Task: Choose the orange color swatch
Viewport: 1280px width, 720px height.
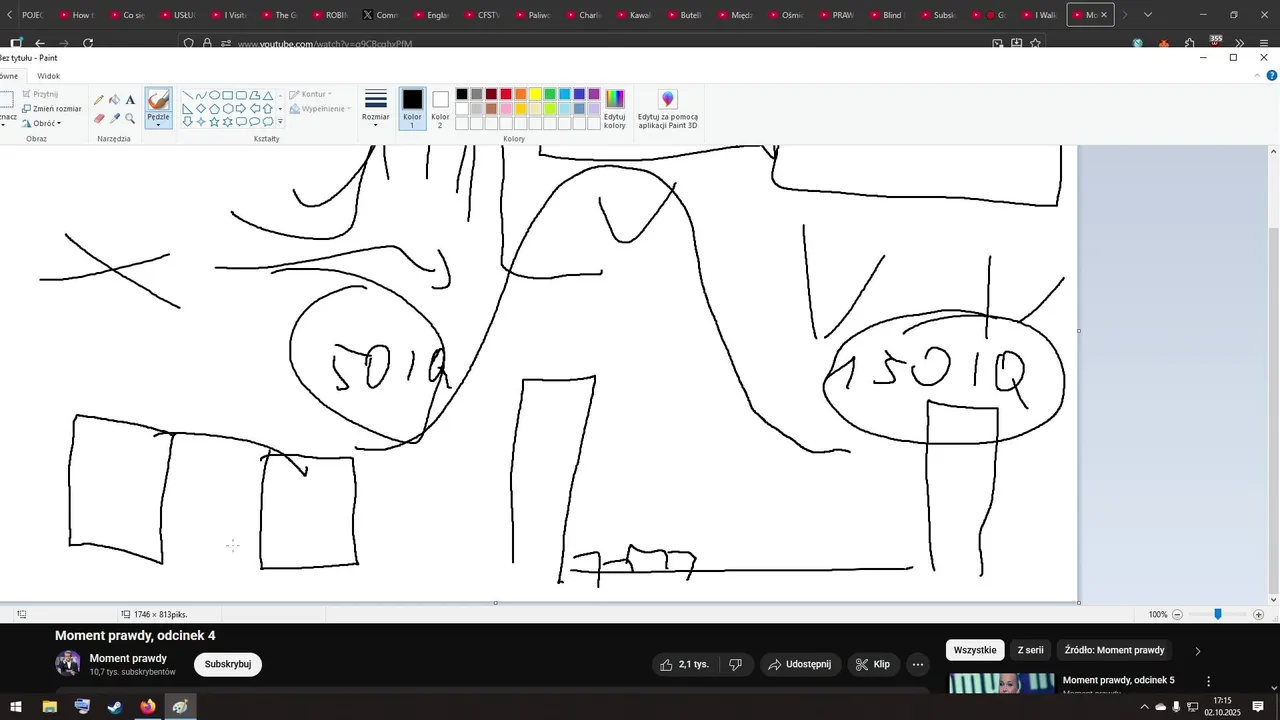Action: click(x=520, y=94)
